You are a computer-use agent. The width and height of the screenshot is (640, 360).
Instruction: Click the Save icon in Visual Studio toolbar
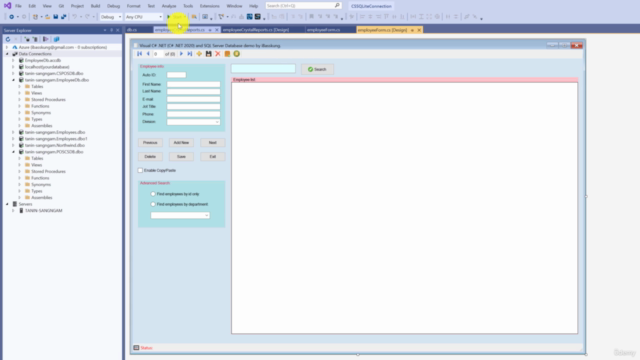(x=56, y=17)
